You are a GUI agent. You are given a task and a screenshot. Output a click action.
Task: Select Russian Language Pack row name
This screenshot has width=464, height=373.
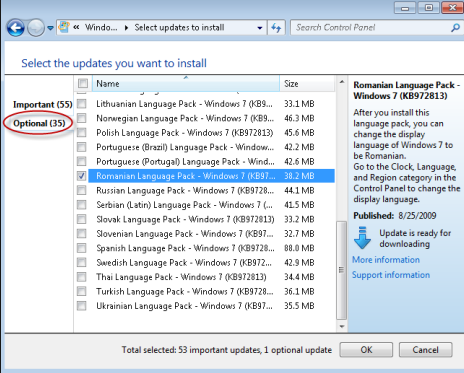tap(185, 190)
